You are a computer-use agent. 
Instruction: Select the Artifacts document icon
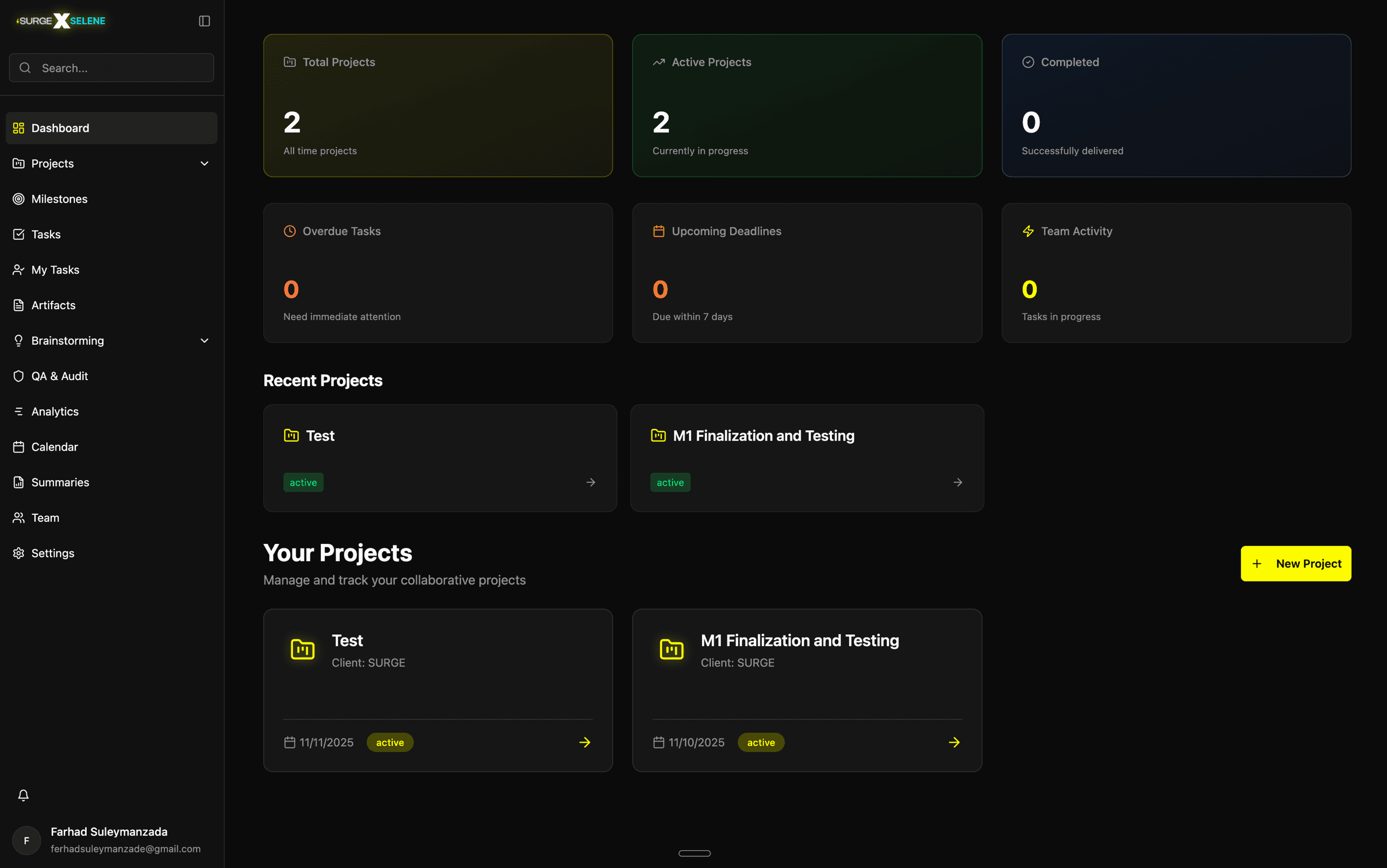point(19,305)
